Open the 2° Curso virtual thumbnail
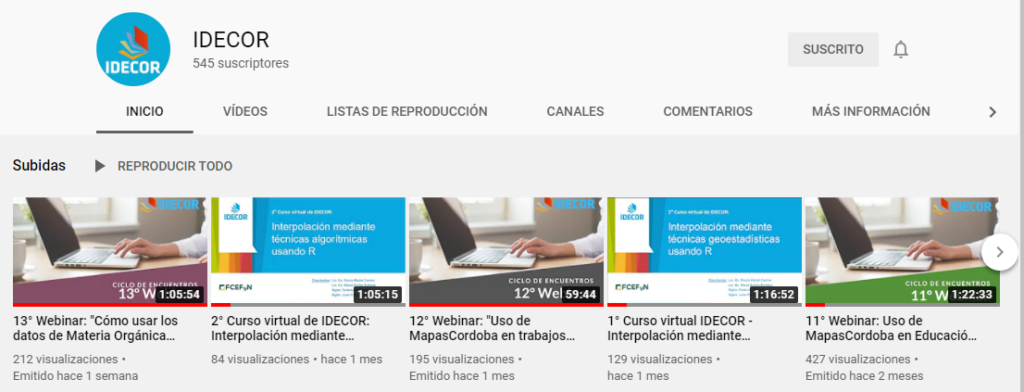The width and height of the screenshot is (1024, 392). point(308,251)
